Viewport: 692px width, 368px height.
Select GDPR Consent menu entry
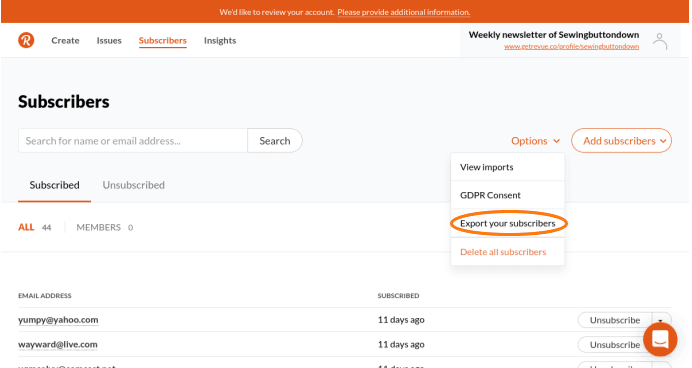click(508, 195)
